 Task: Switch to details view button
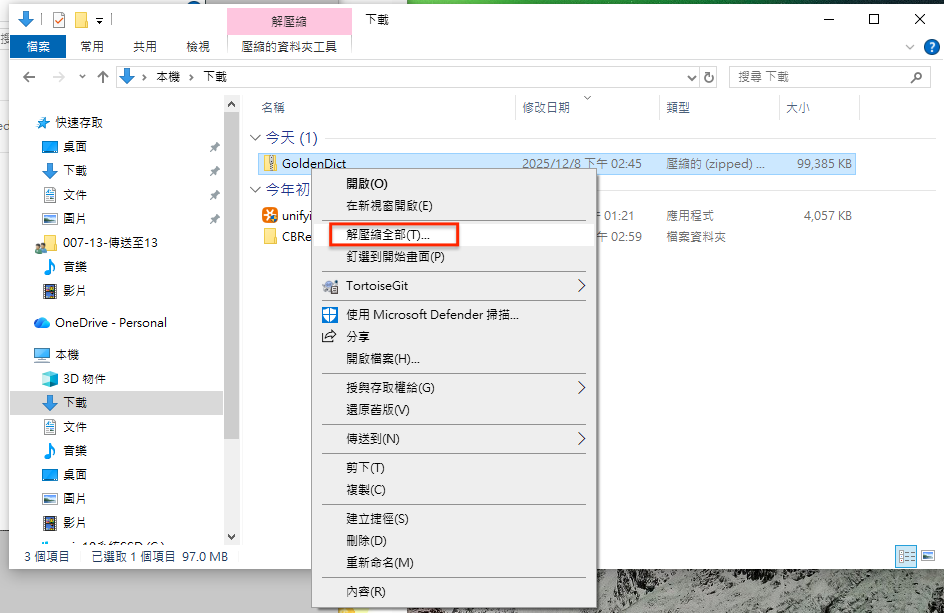[x=907, y=555]
